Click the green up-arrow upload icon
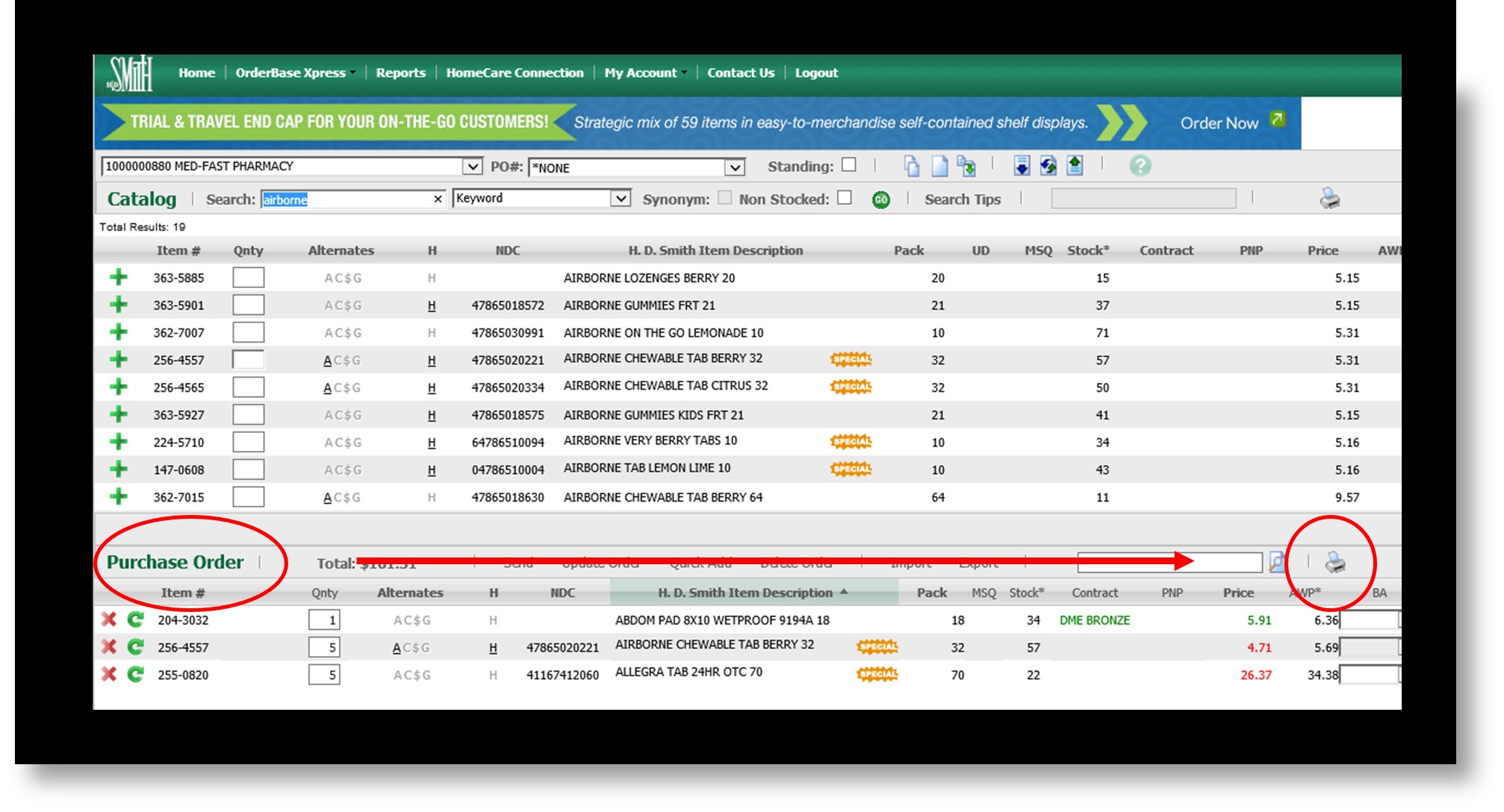Image resolution: width=1504 pixels, height=812 pixels. tap(1075, 166)
